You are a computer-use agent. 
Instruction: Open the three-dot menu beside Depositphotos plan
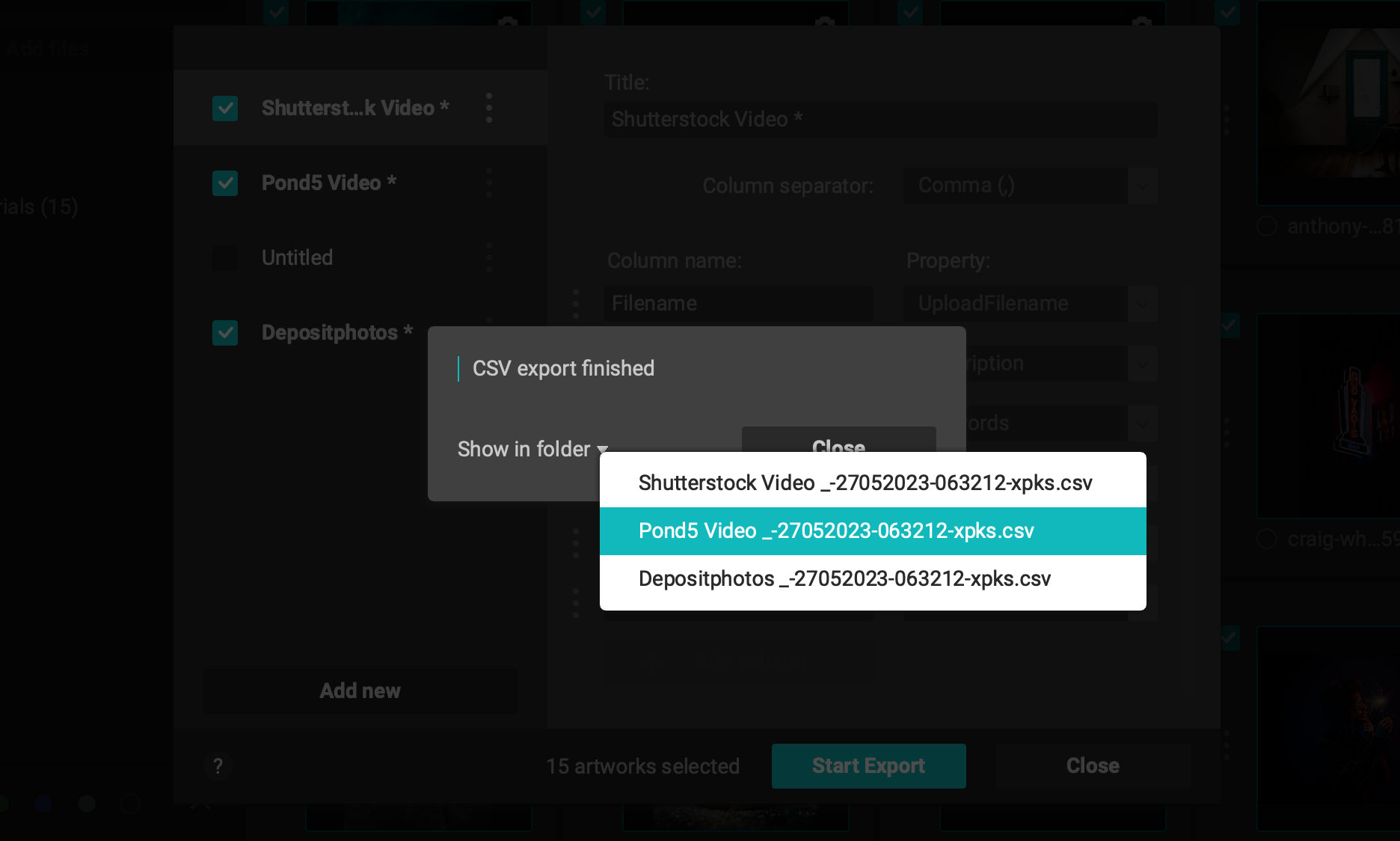[x=489, y=332]
